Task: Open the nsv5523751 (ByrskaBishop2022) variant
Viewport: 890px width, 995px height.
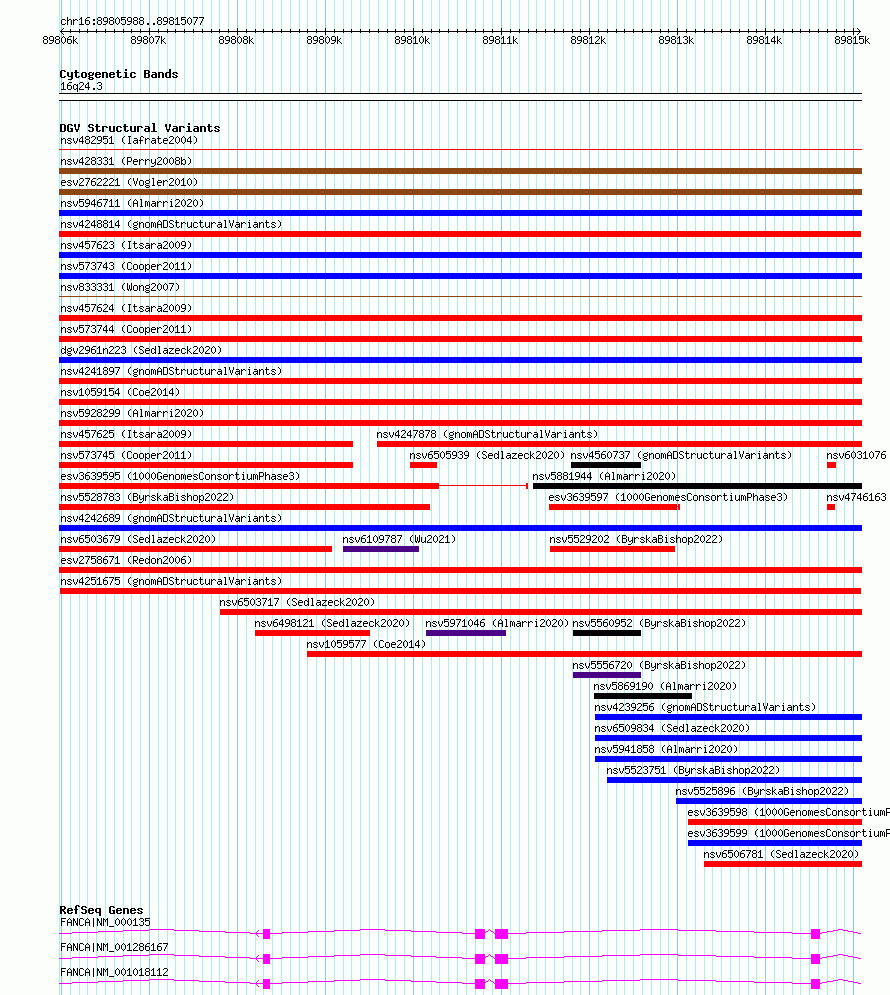Action: coord(693,768)
